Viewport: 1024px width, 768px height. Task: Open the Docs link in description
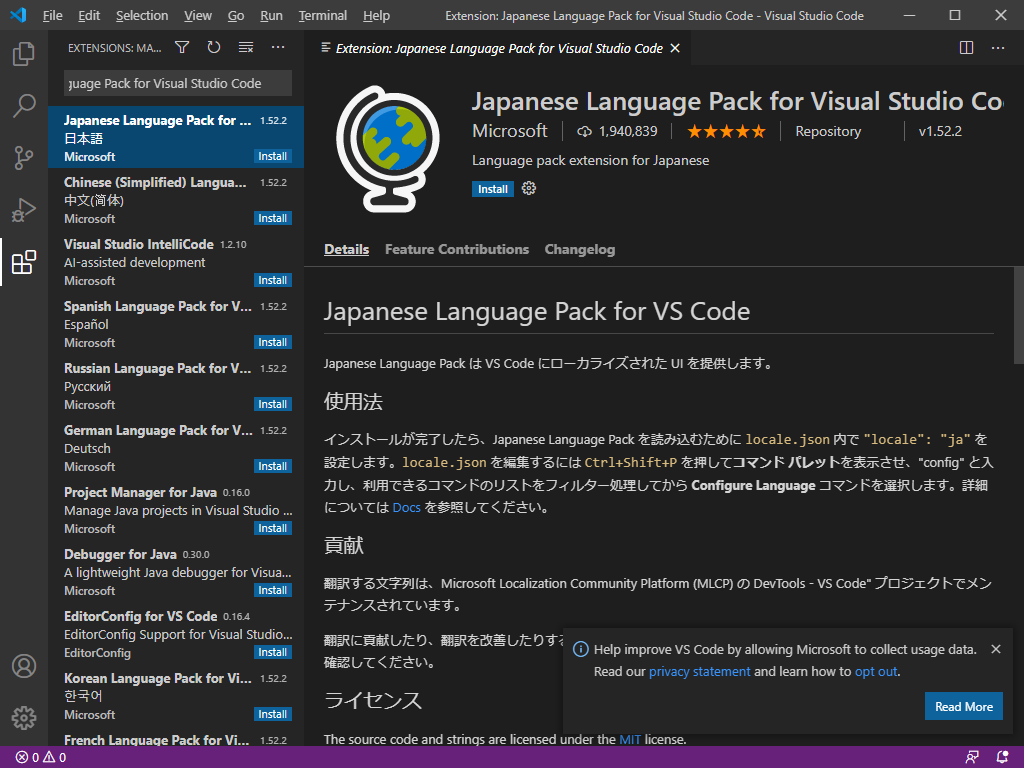tap(406, 507)
